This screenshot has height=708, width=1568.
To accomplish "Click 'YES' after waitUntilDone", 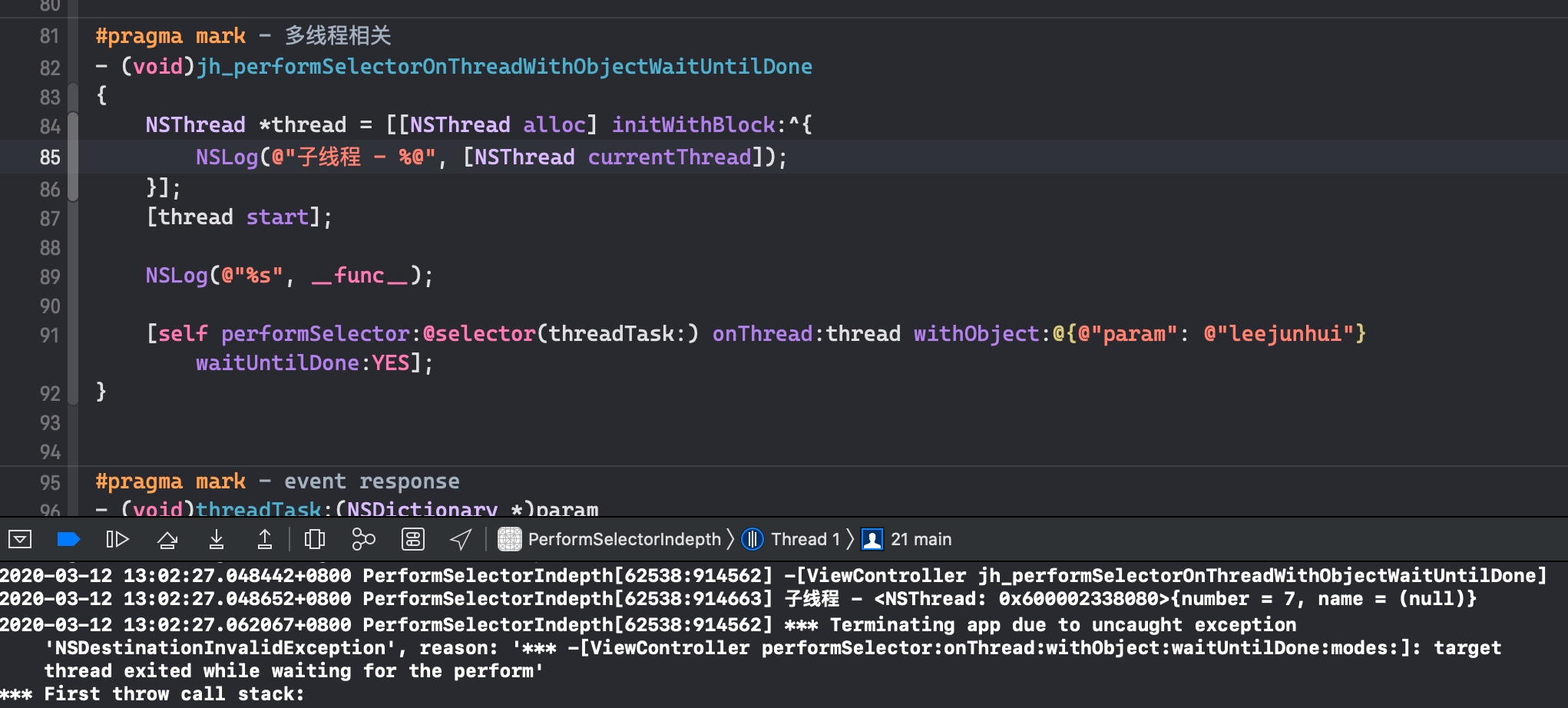I will click(x=391, y=362).
